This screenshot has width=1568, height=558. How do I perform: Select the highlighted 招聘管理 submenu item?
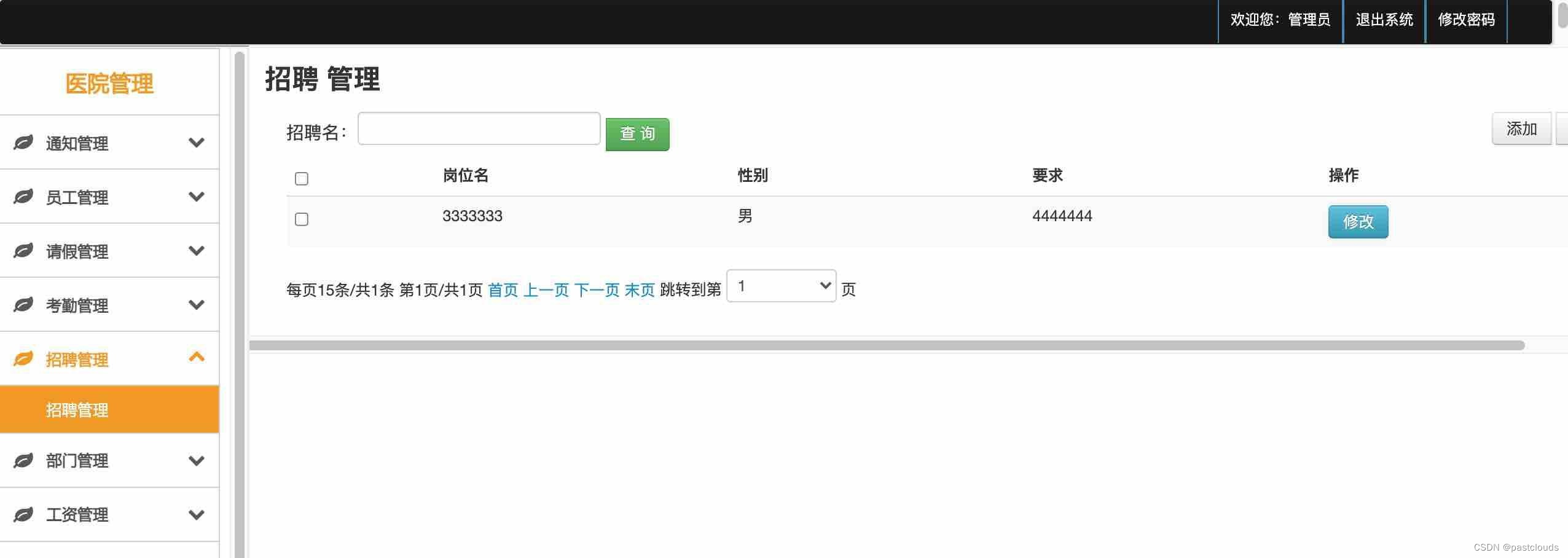[109, 409]
